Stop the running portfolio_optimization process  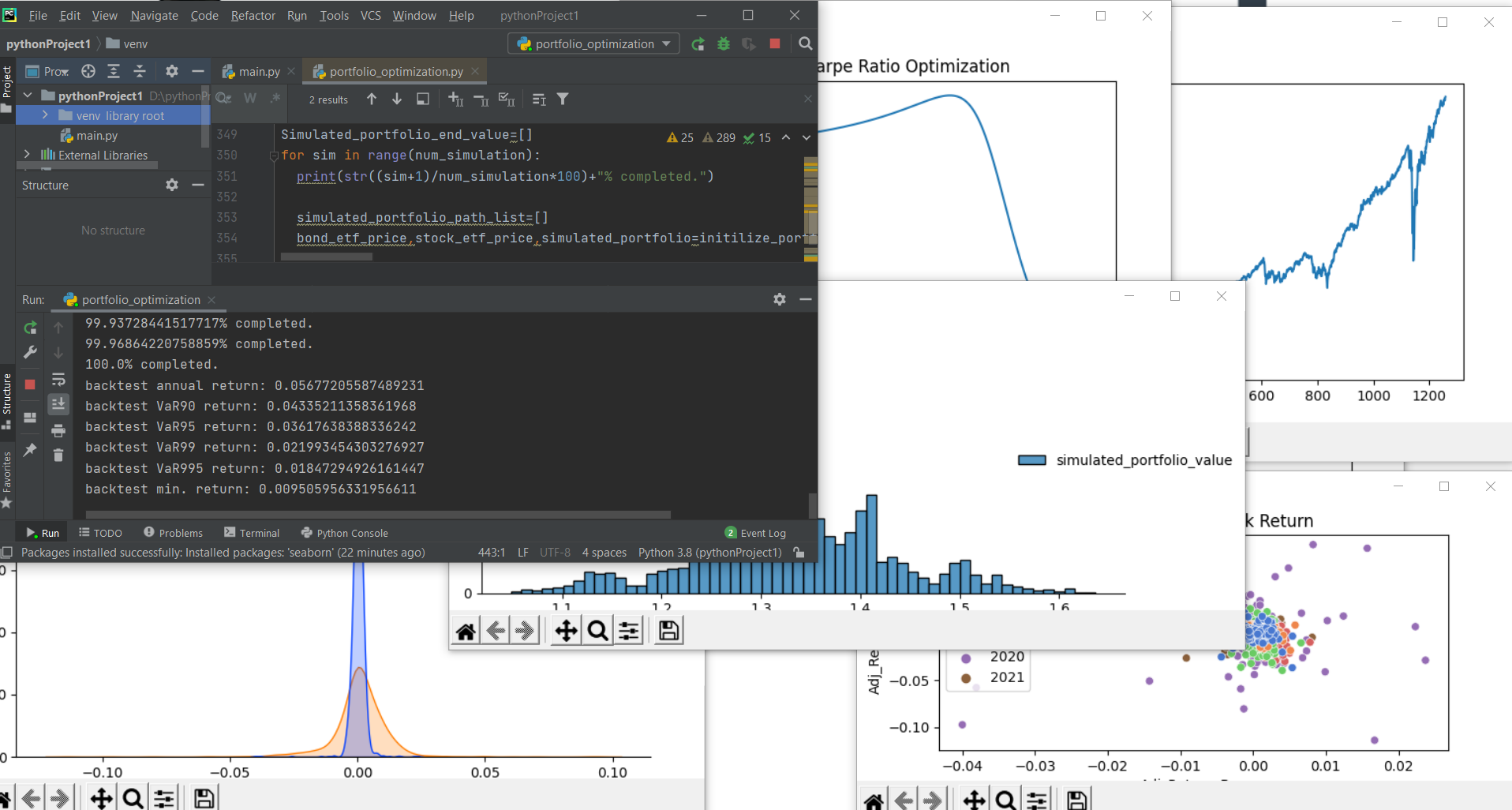click(x=29, y=384)
